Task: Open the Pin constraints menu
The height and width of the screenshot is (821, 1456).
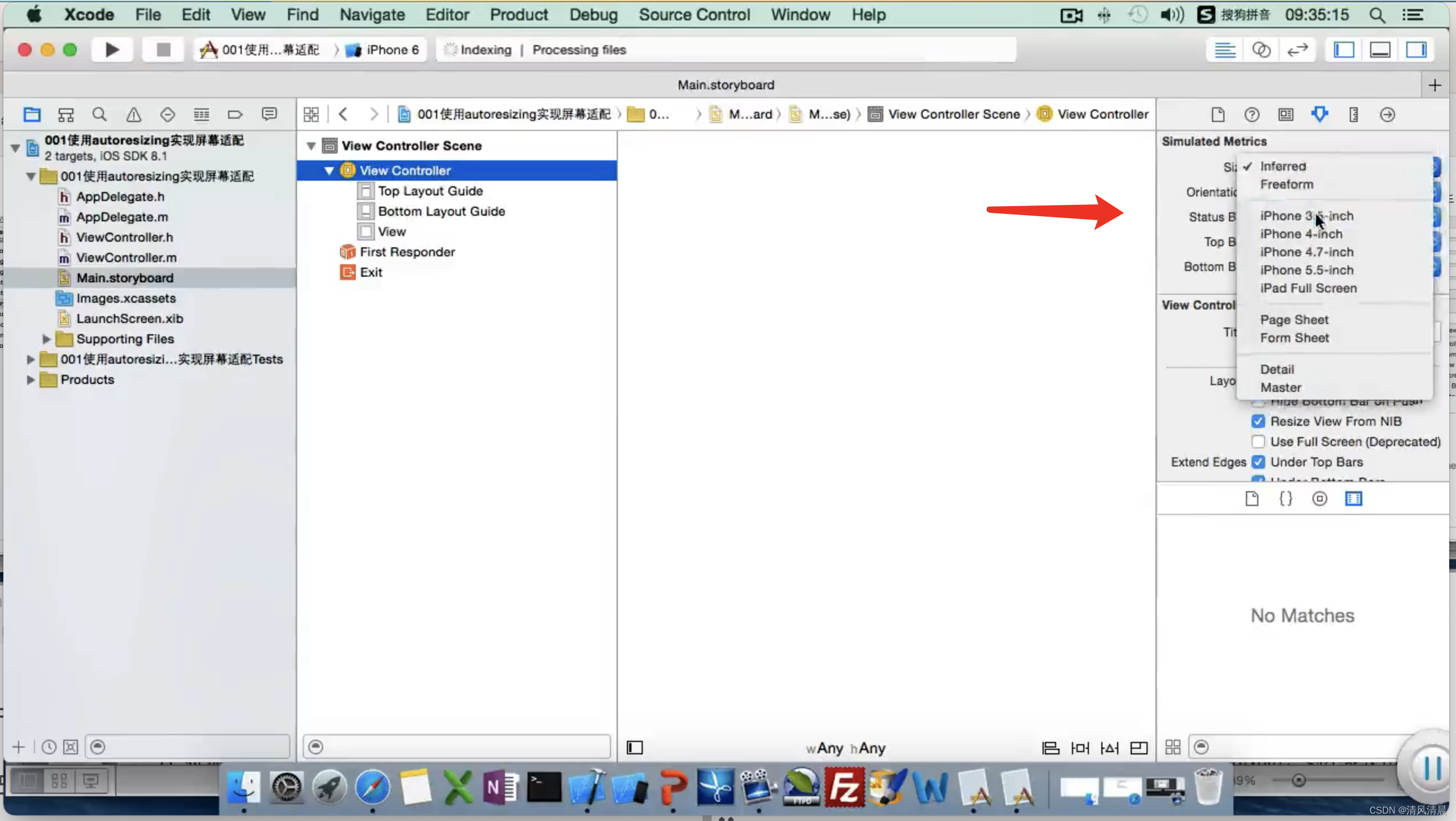Action: coord(1080,748)
